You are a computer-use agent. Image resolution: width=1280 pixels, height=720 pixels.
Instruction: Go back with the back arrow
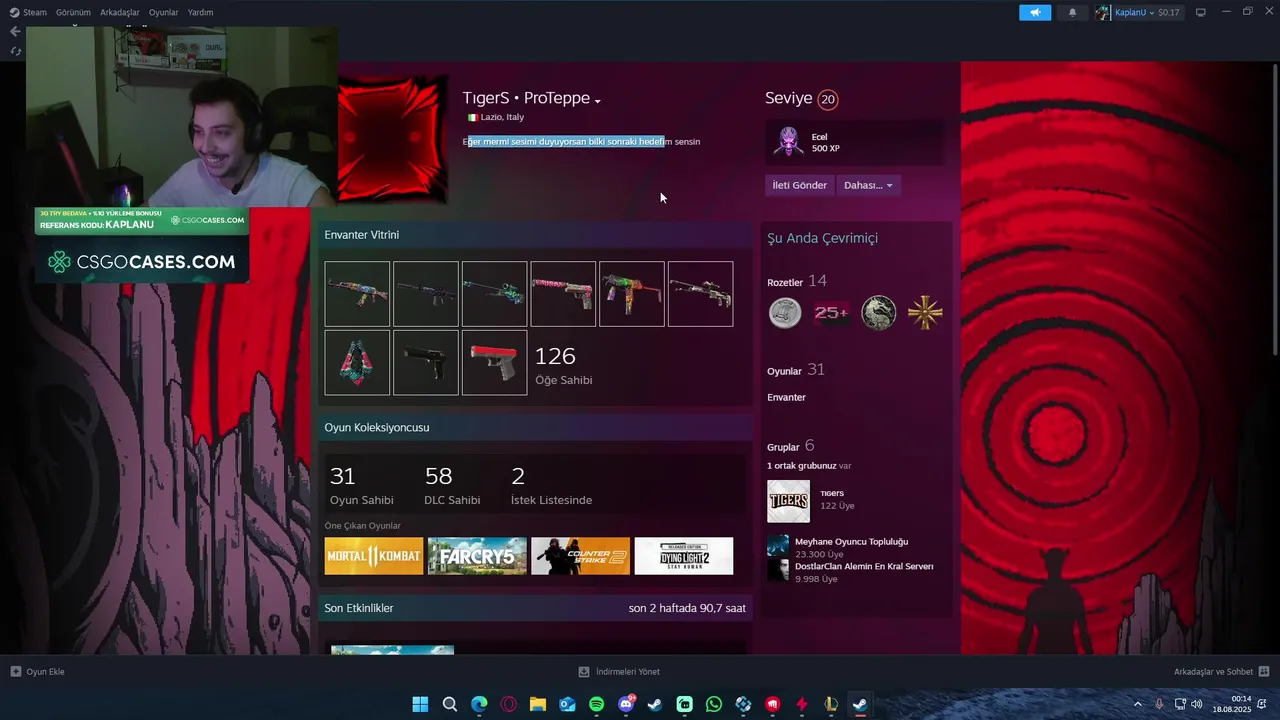14,31
